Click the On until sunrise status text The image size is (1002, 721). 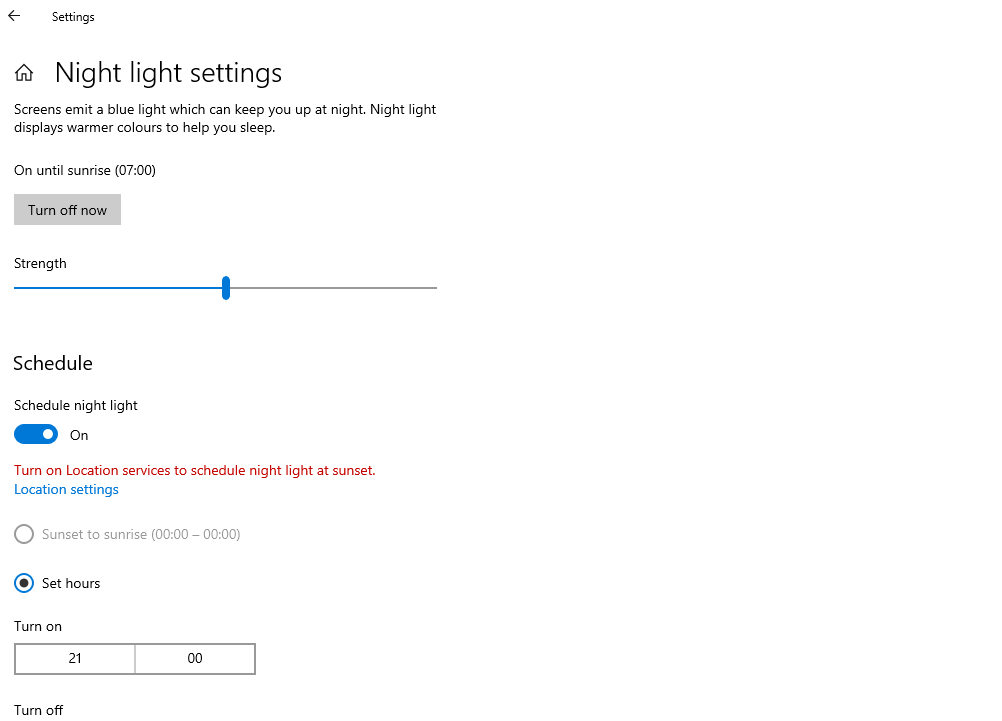[x=85, y=170]
